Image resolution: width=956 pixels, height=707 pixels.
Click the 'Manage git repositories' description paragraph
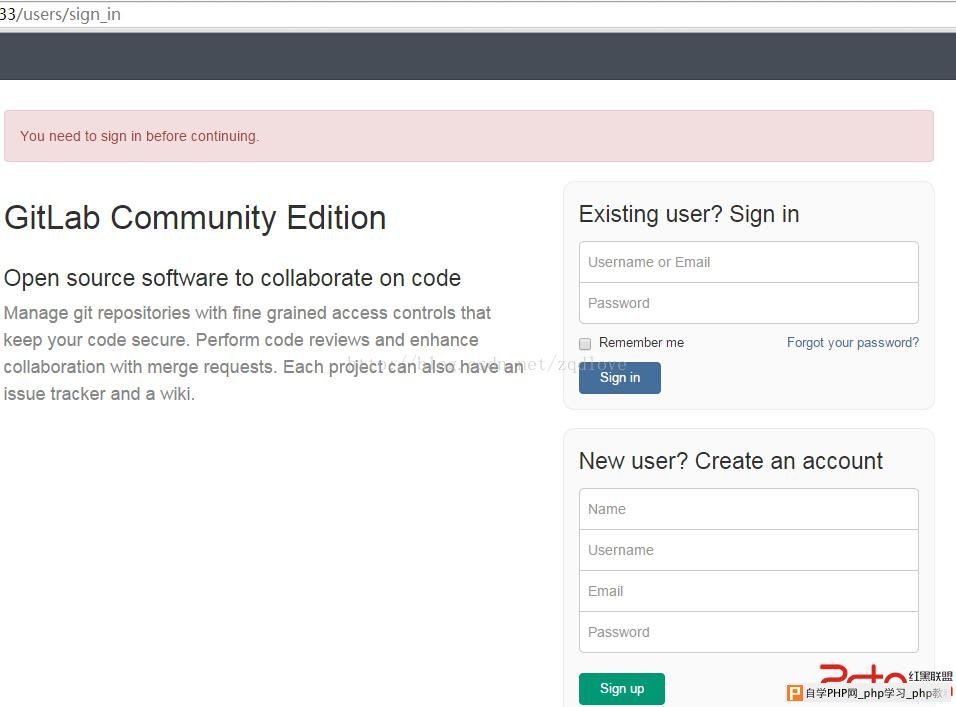(263, 354)
